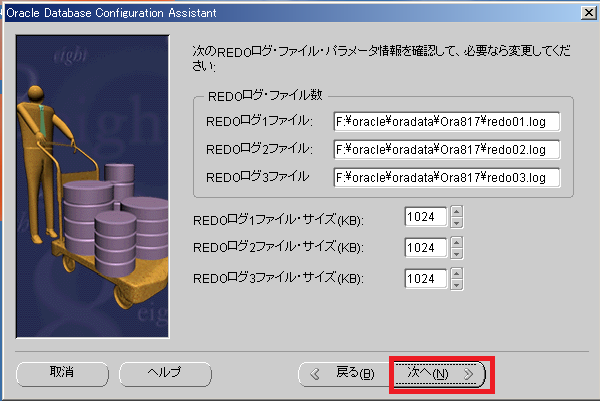Focus the REDOログ2ファイル path field
Image resolution: width=600 pixels, height=401 pixels.
tap(447, 150)
